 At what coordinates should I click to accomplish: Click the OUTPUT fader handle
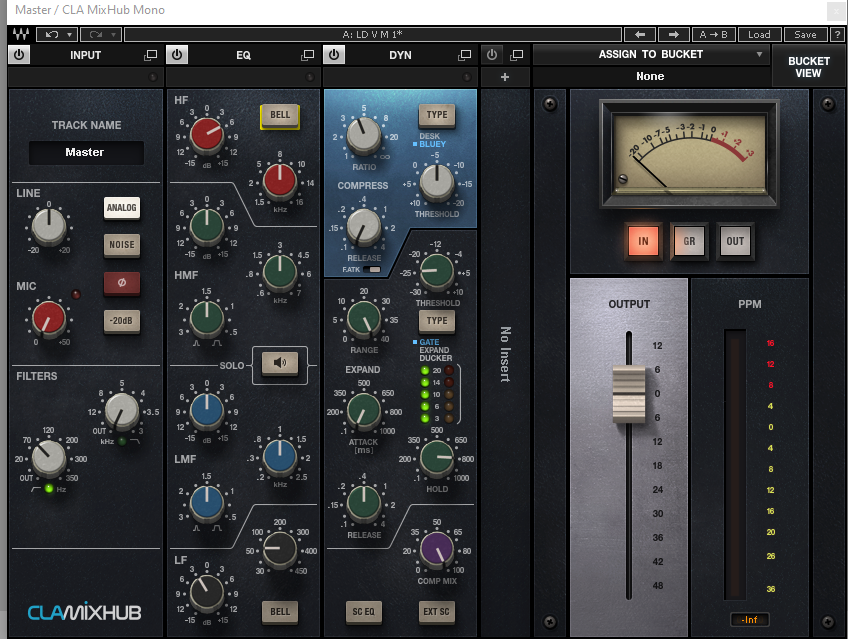629,393
